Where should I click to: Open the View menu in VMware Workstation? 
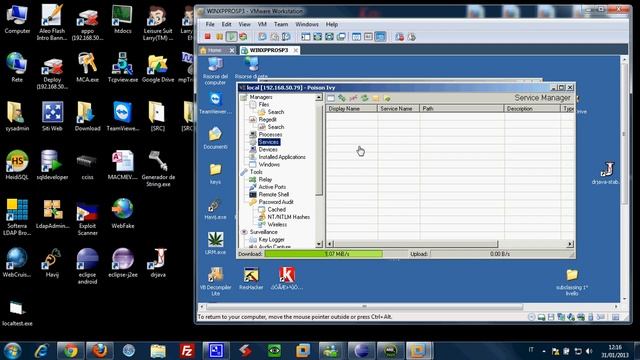pos(244,24)
